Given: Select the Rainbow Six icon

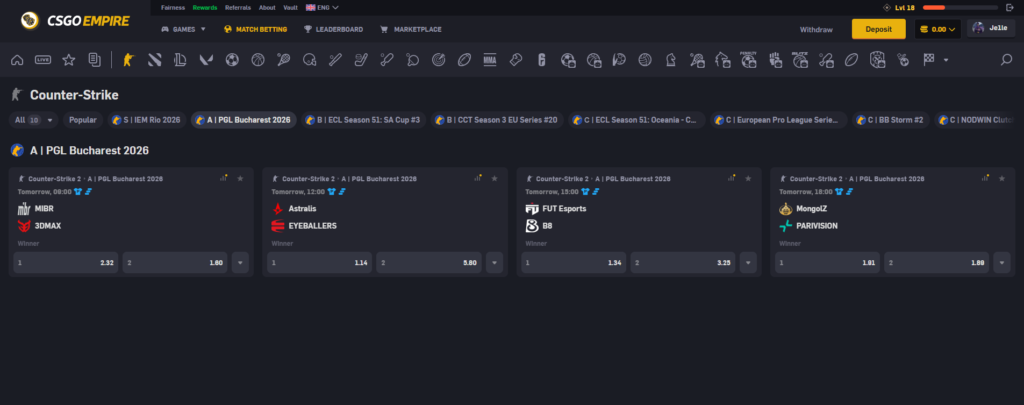Looking at the screenshot, I should pos(541,60).
